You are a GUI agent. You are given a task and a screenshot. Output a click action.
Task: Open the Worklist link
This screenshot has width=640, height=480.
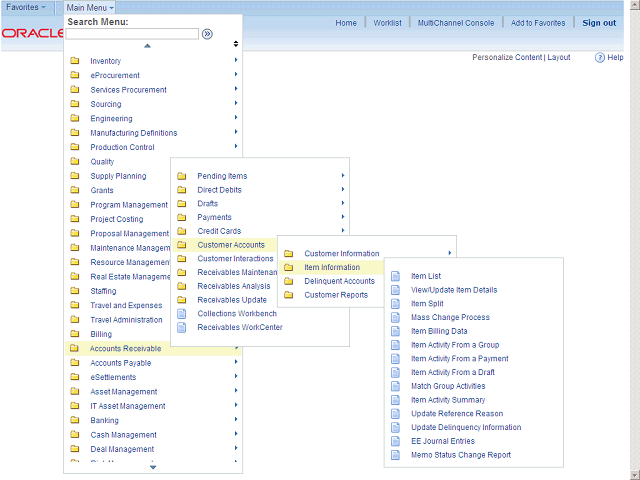pyautogui.click(x=387, y=23)
